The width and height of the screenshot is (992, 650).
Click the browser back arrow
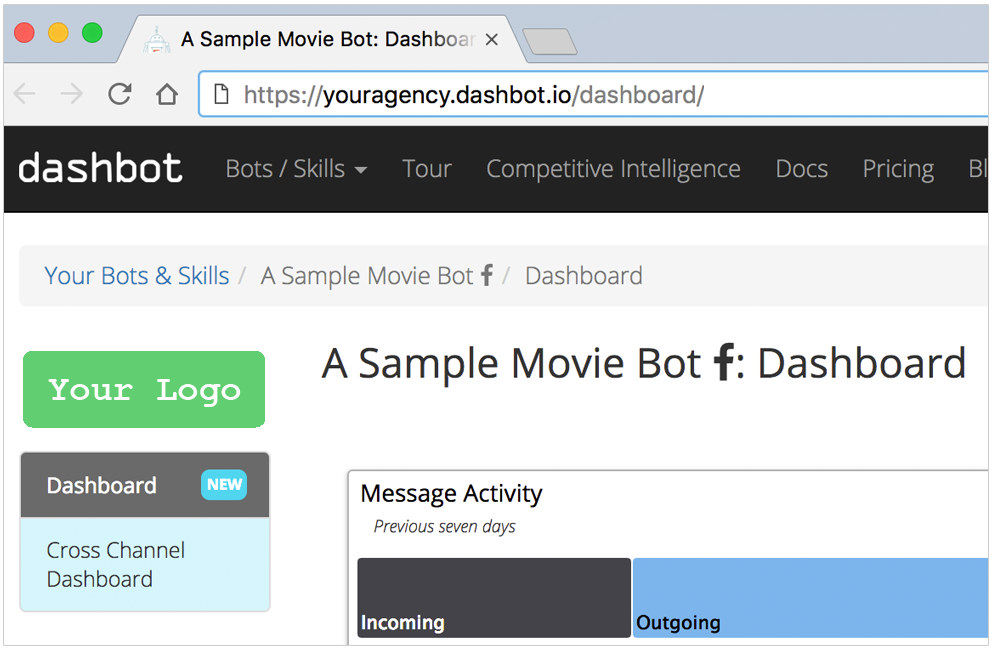pos(25,94)
